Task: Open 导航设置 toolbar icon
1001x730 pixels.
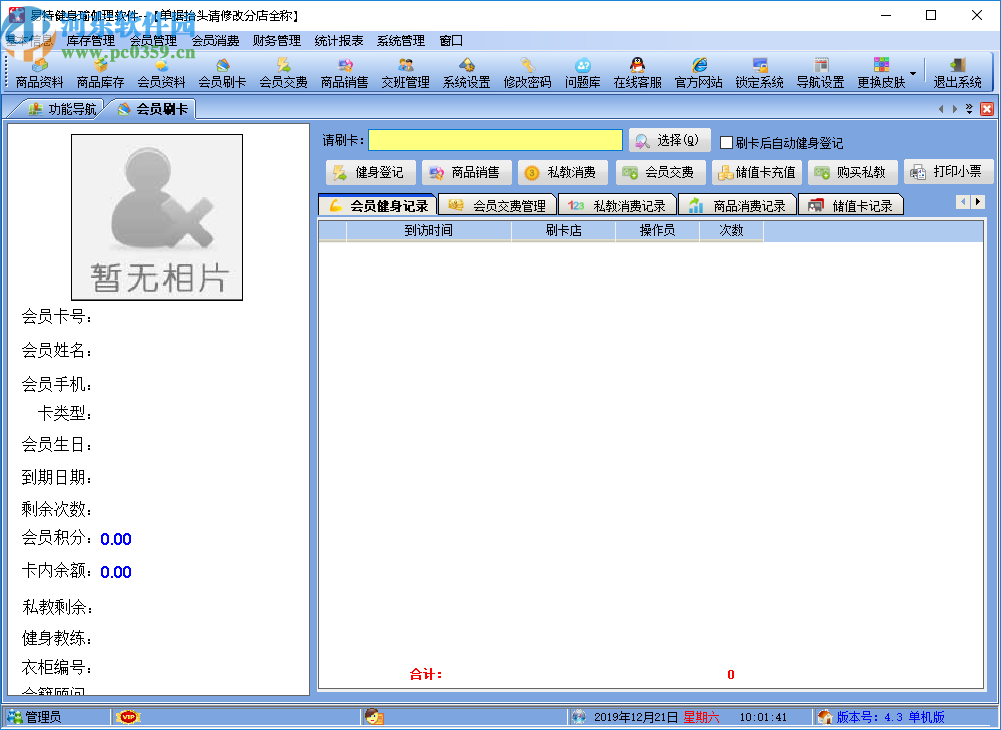Action: [x=820, y=73]
